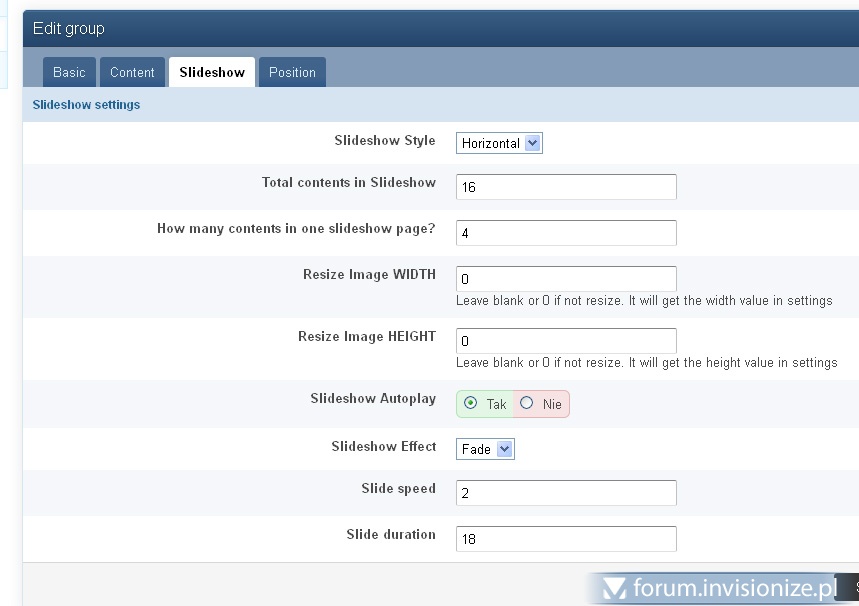
Task: Click the Slide duration text box
Action: [x=566, y=539]
